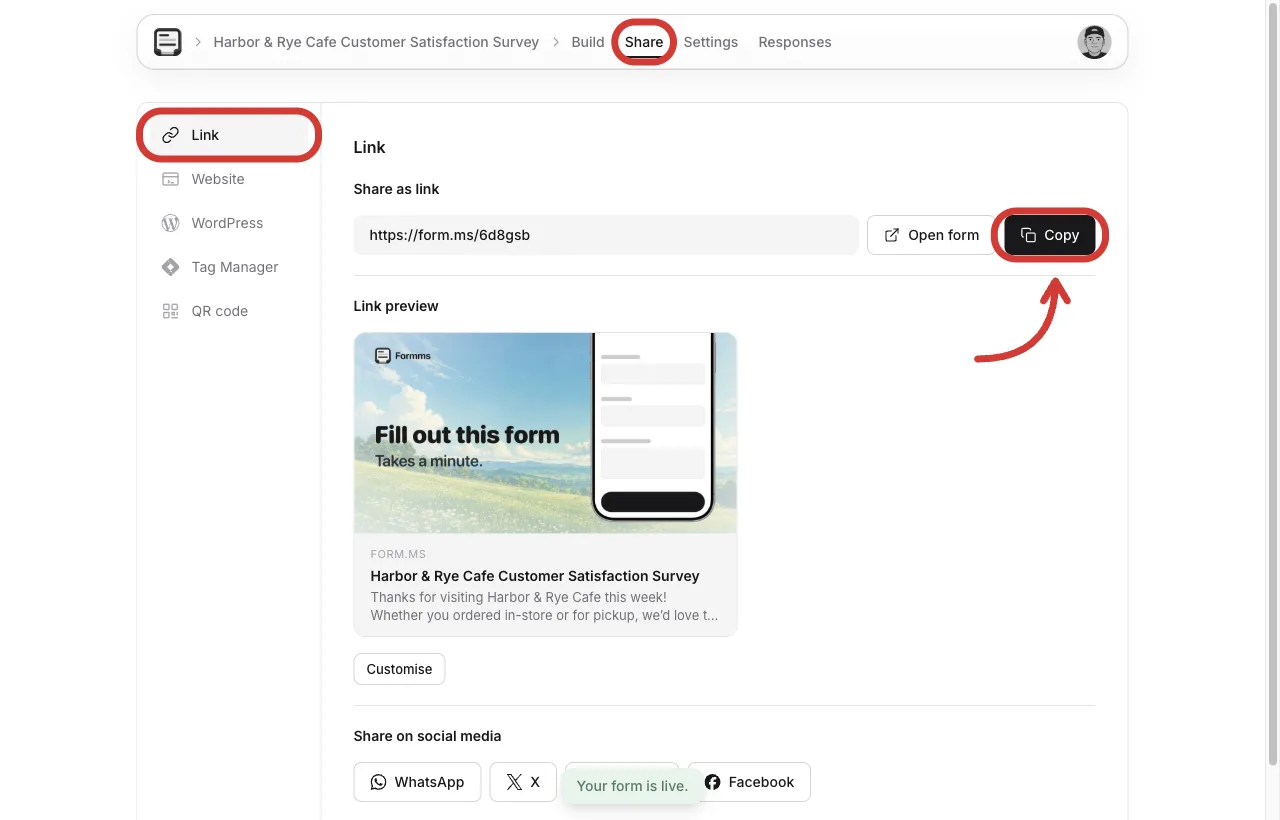Click the preview card survey title

tap(535, 576)
